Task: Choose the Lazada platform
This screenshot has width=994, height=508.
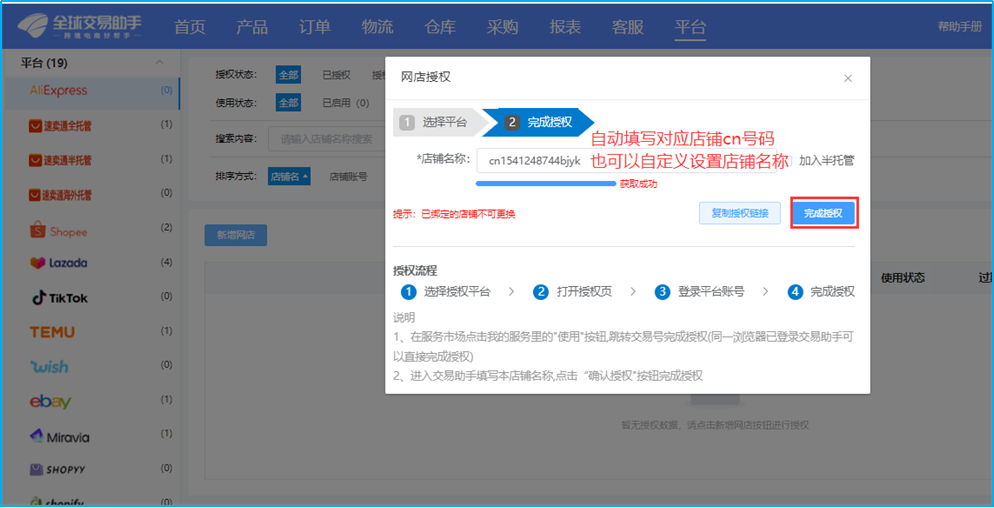Action: [58, 263]
